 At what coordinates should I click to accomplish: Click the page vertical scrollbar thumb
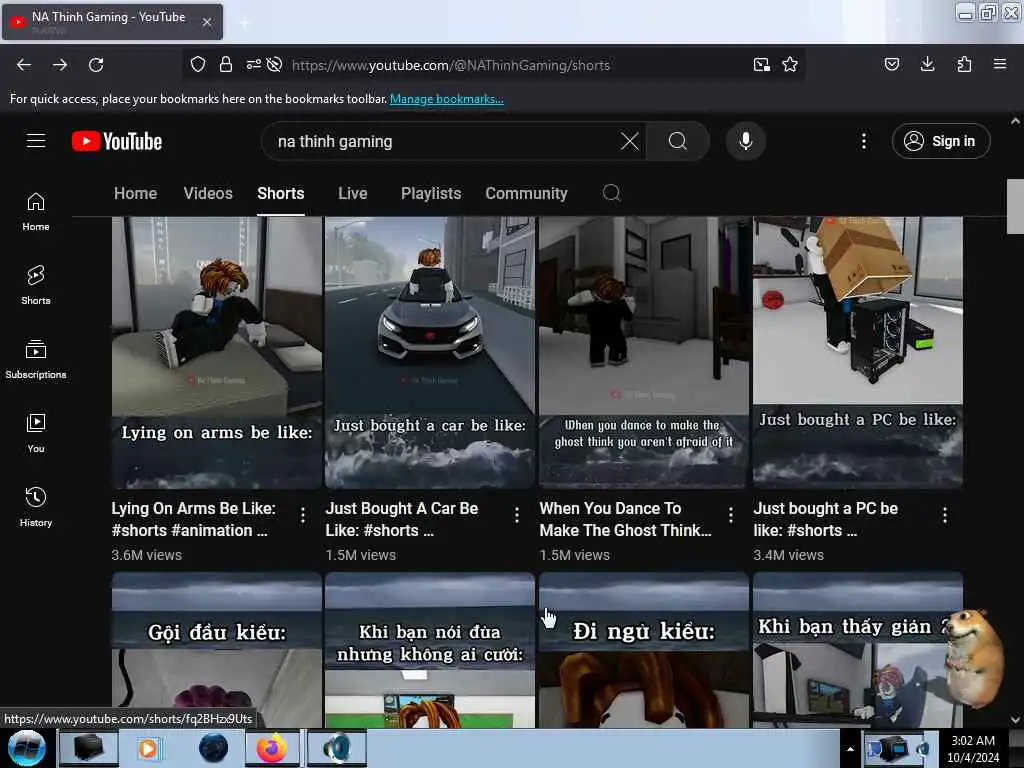point(1015,206)
